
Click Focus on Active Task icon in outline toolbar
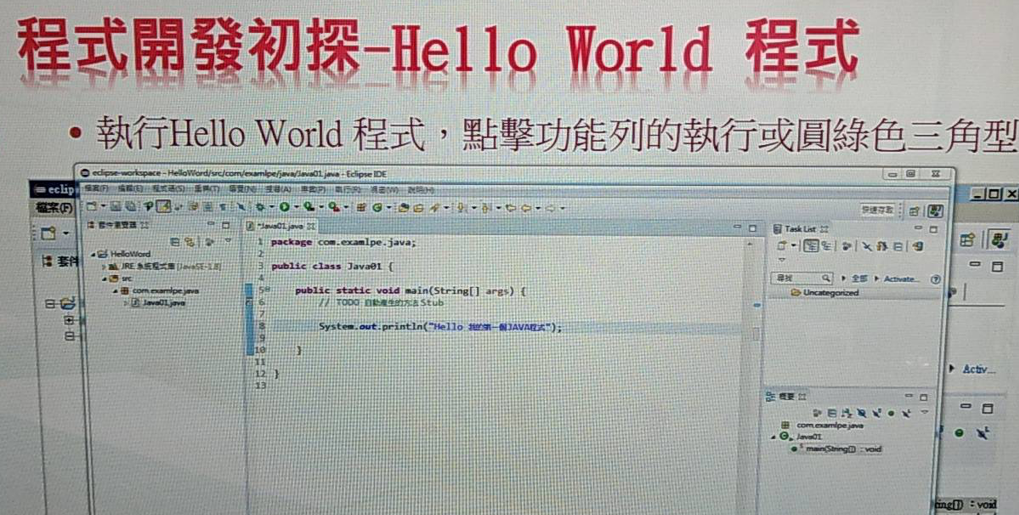[x=817, y=413]
